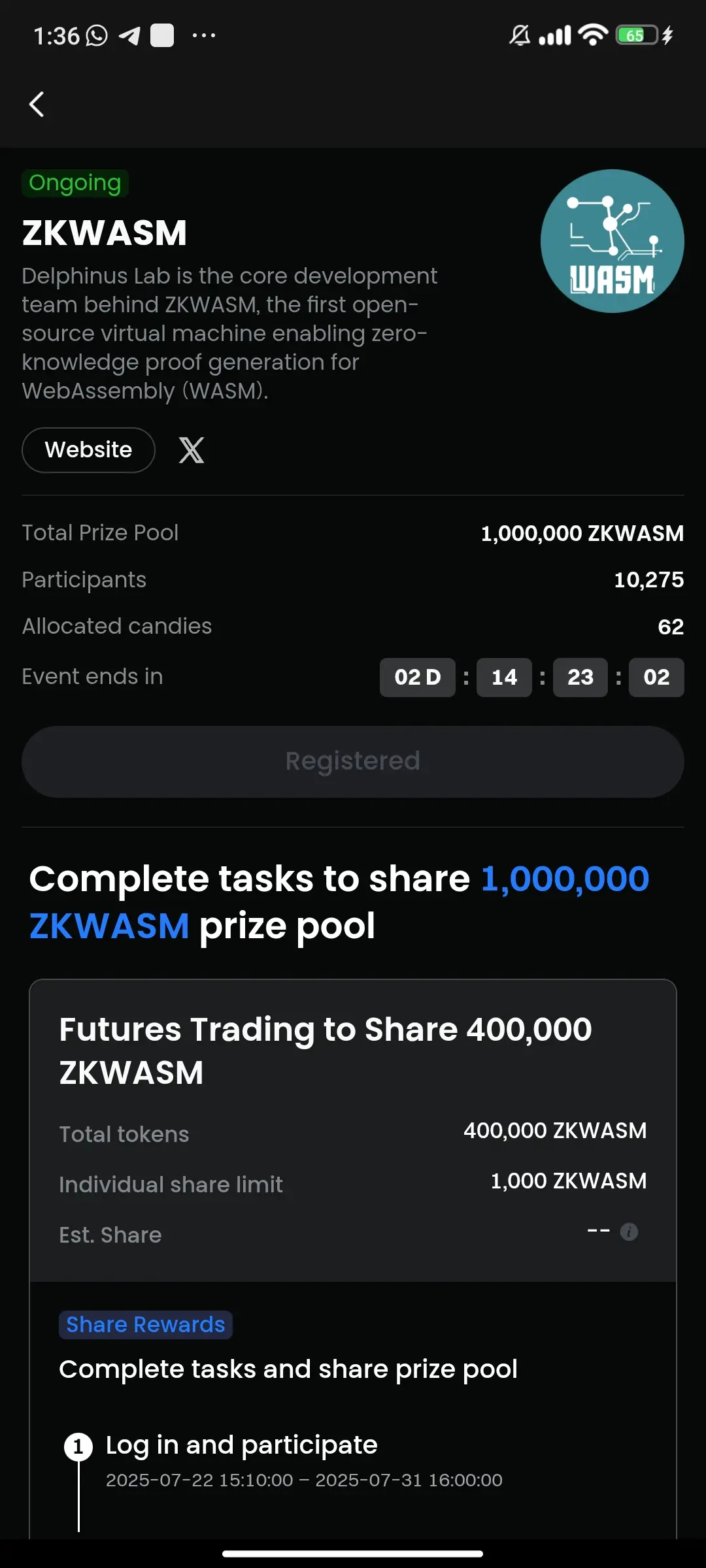Open the three-dots notification overflow
The height and width of the screenshot is (1568, 706).
coord(204,35)
